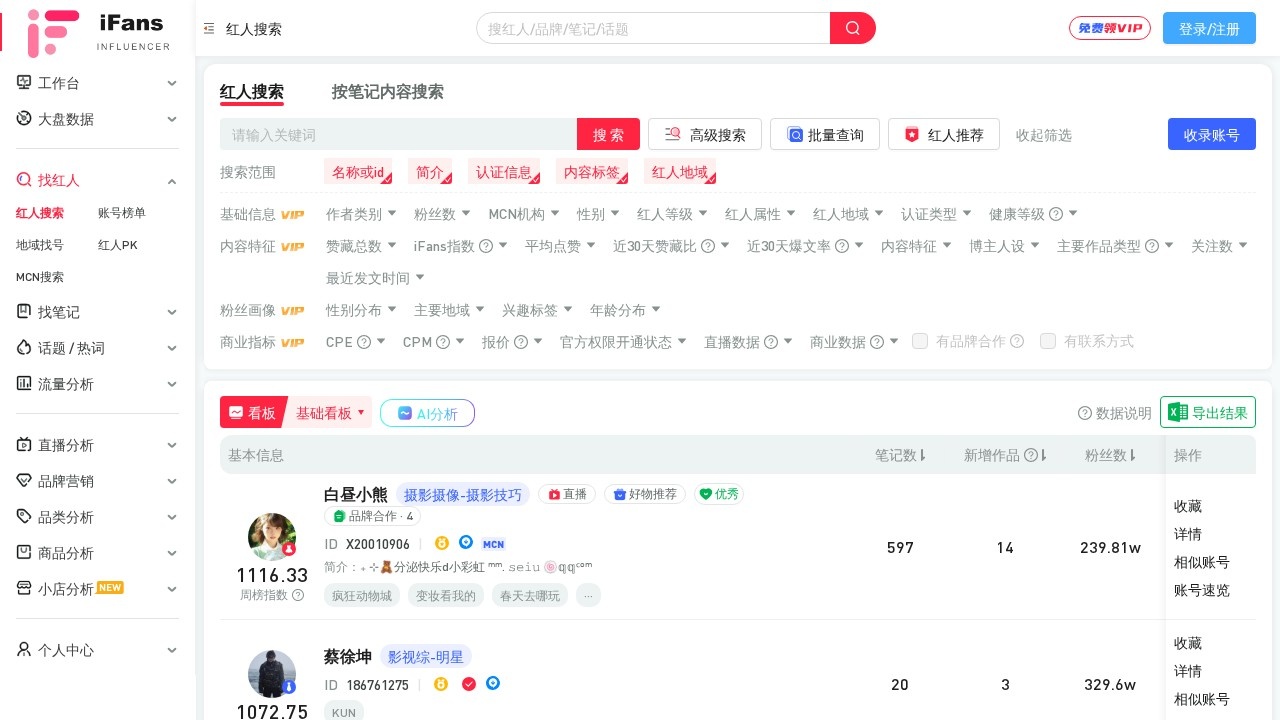This screenshot has height=720, width=1280.
Task: Enable the 有品牌合作 checkbox
Action: [920, 341]
